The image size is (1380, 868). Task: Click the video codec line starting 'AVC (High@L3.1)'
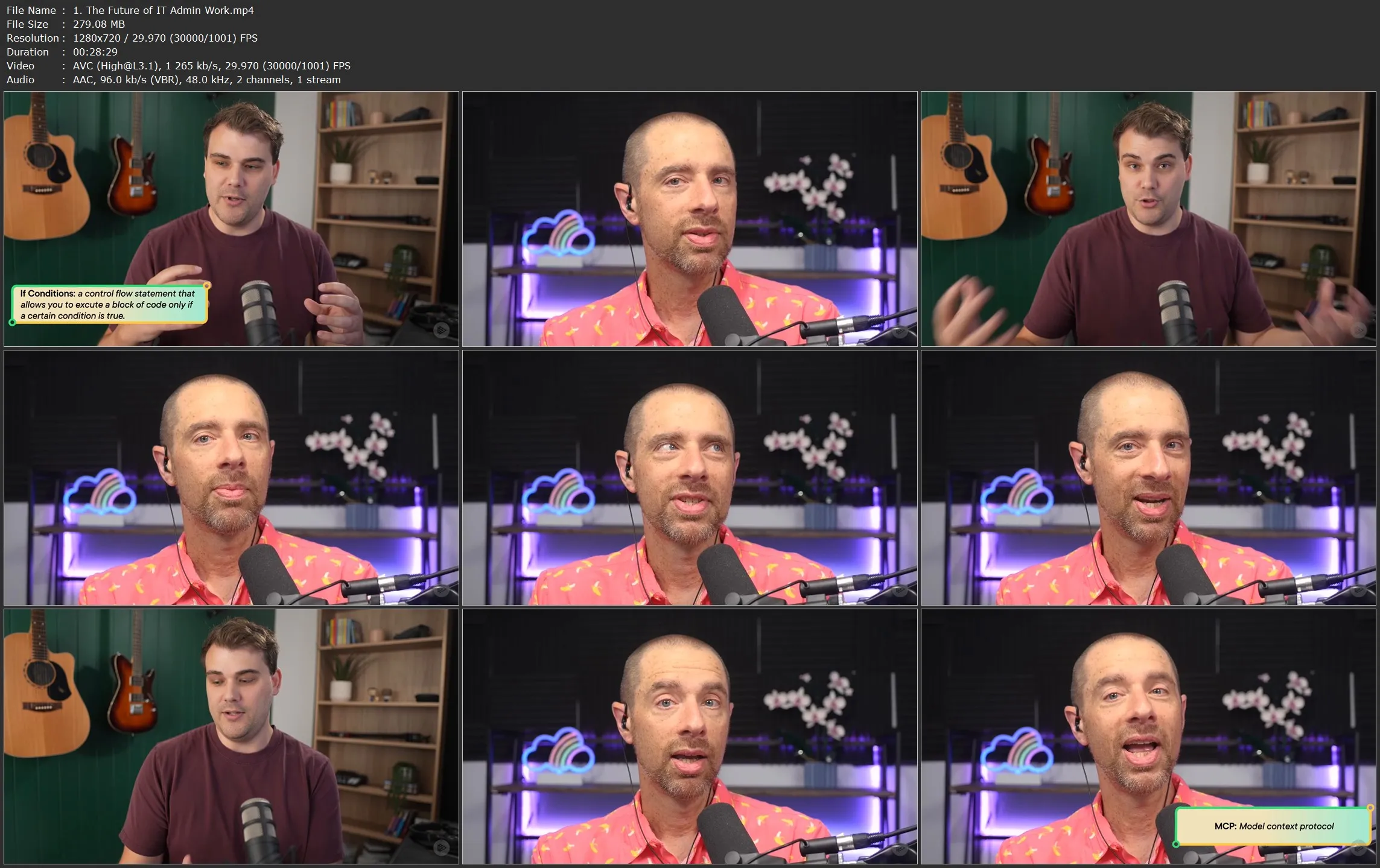[212, 66]
